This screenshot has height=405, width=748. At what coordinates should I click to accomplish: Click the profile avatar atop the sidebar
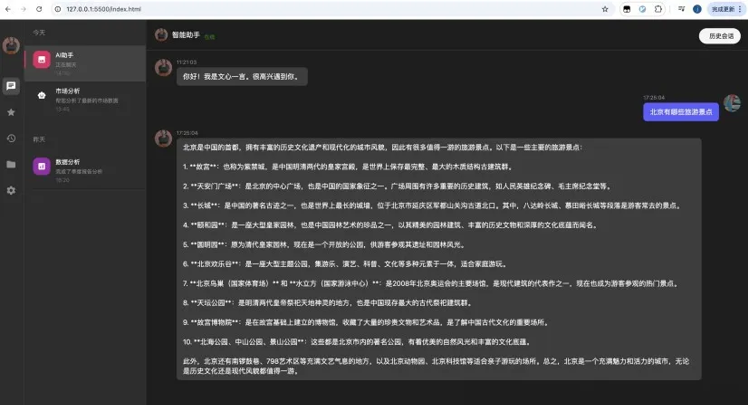(11, 46)
